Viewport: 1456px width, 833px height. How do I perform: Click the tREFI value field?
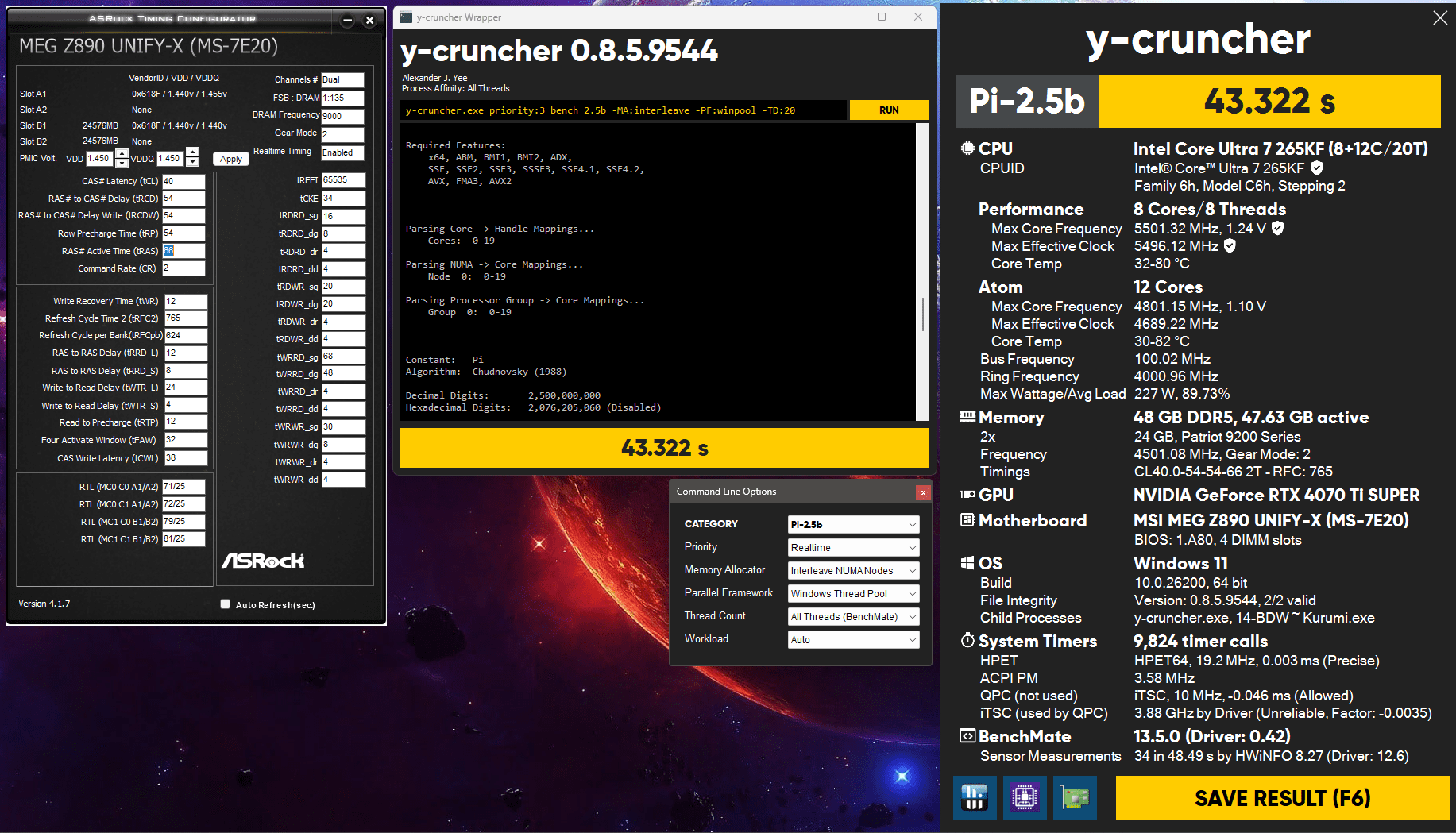[x=343, y=180]
